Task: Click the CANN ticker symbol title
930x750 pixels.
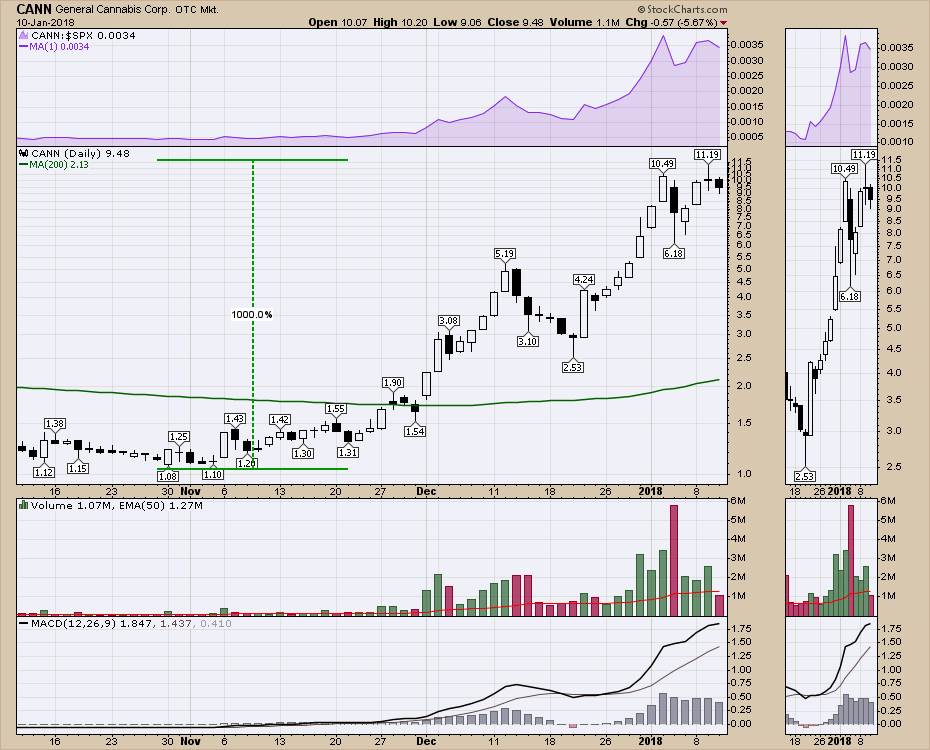Action: pyautogui.click(x=34, y=9)
